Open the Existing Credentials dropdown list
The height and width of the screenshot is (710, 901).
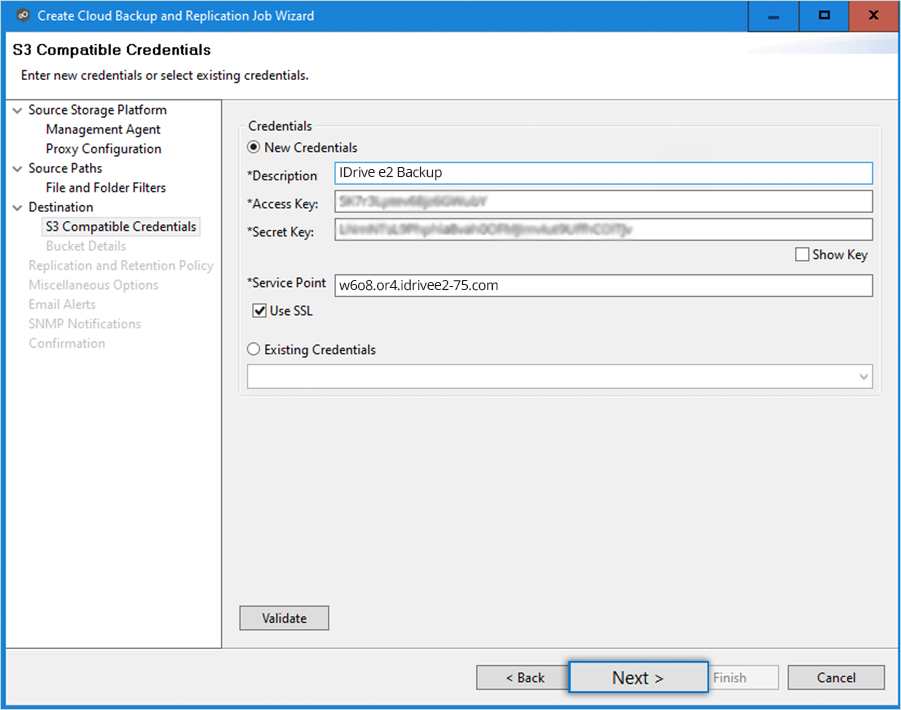(x=863, y=376)
